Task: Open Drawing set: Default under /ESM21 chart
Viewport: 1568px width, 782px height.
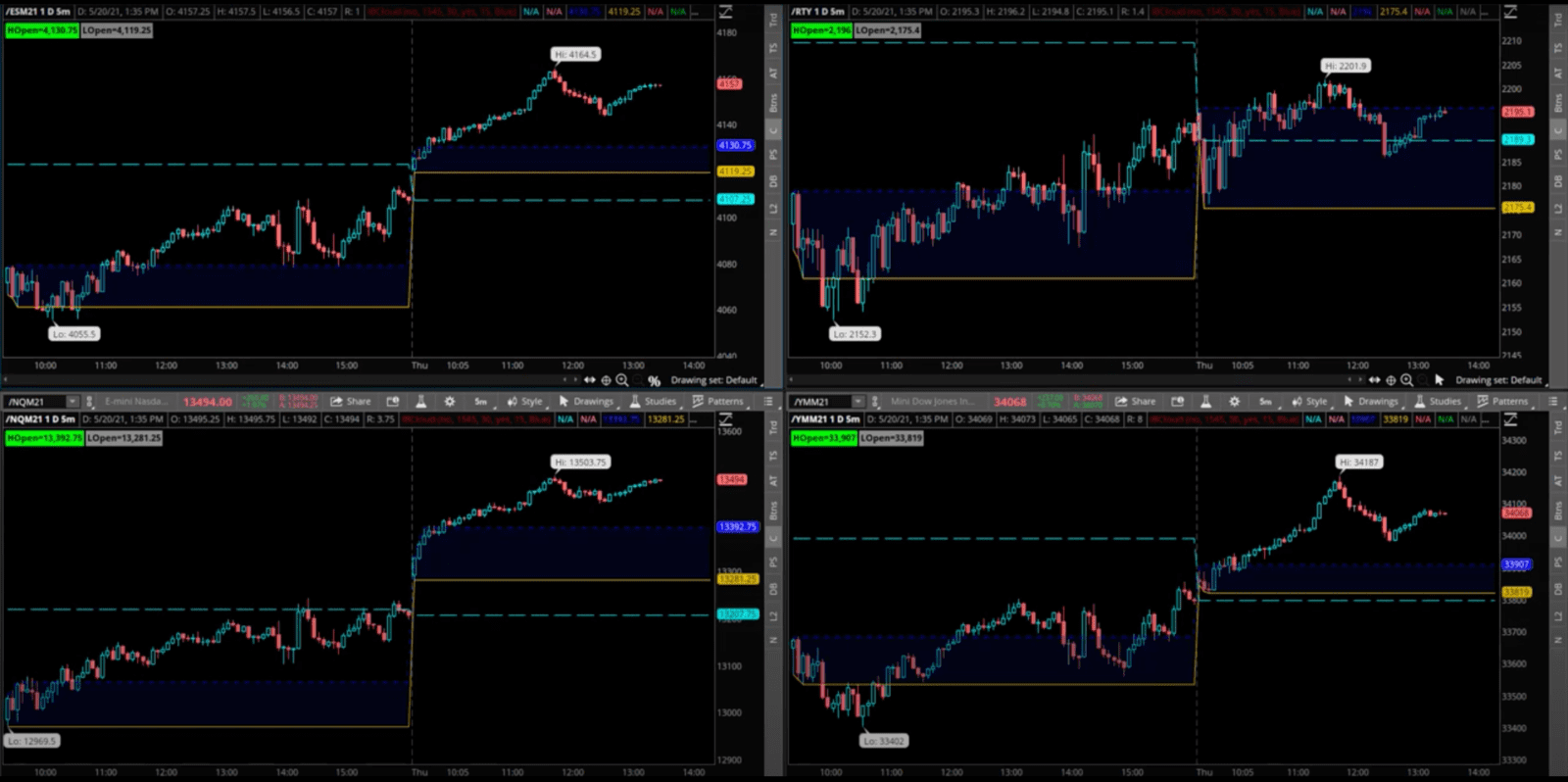Action: pos(714,380)
